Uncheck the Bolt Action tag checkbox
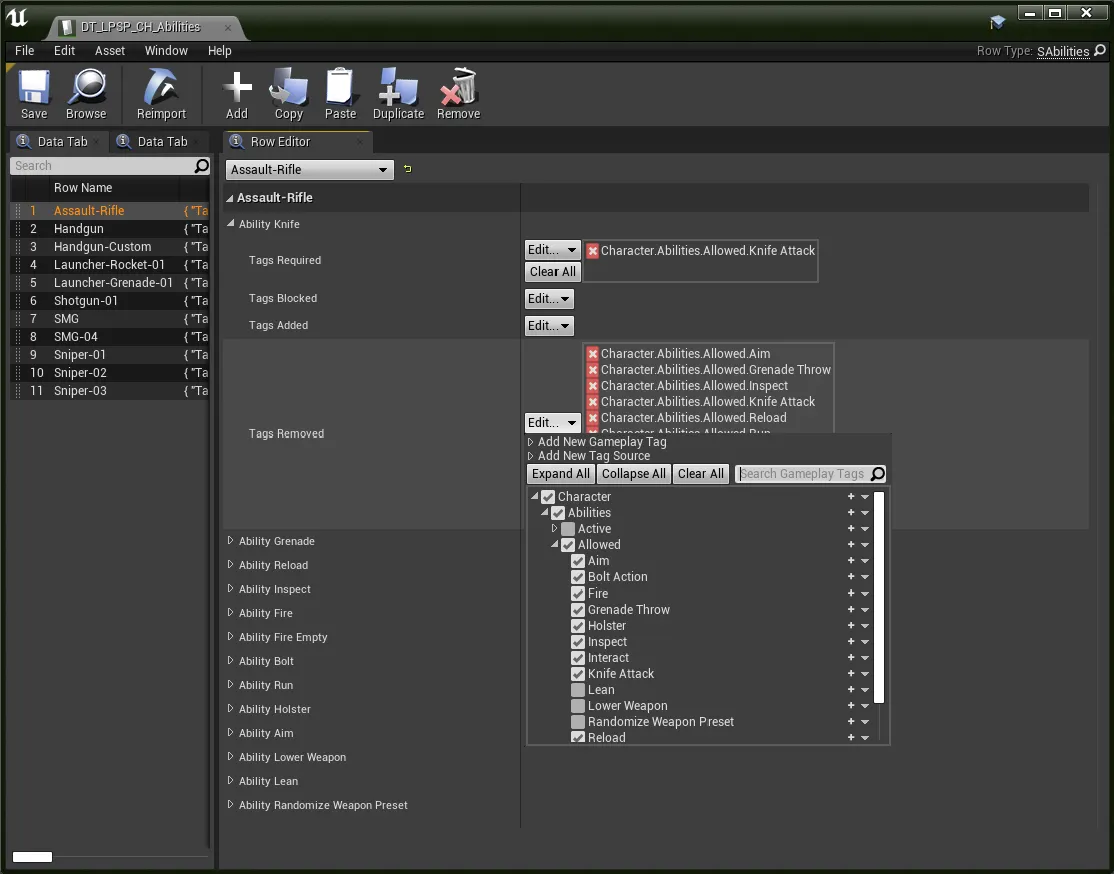 click(x=578, y=577)
